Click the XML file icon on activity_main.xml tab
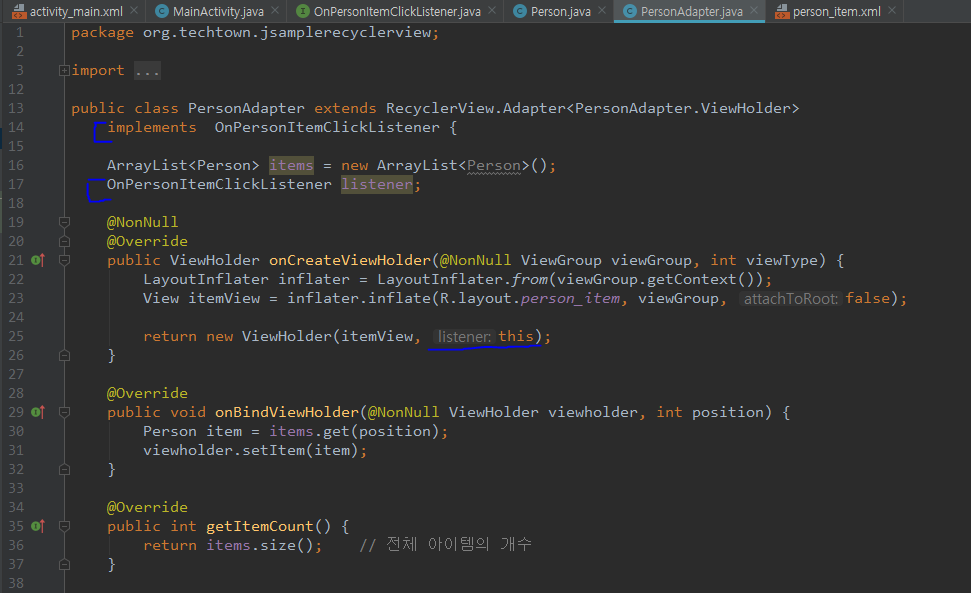 click(19, 11)
